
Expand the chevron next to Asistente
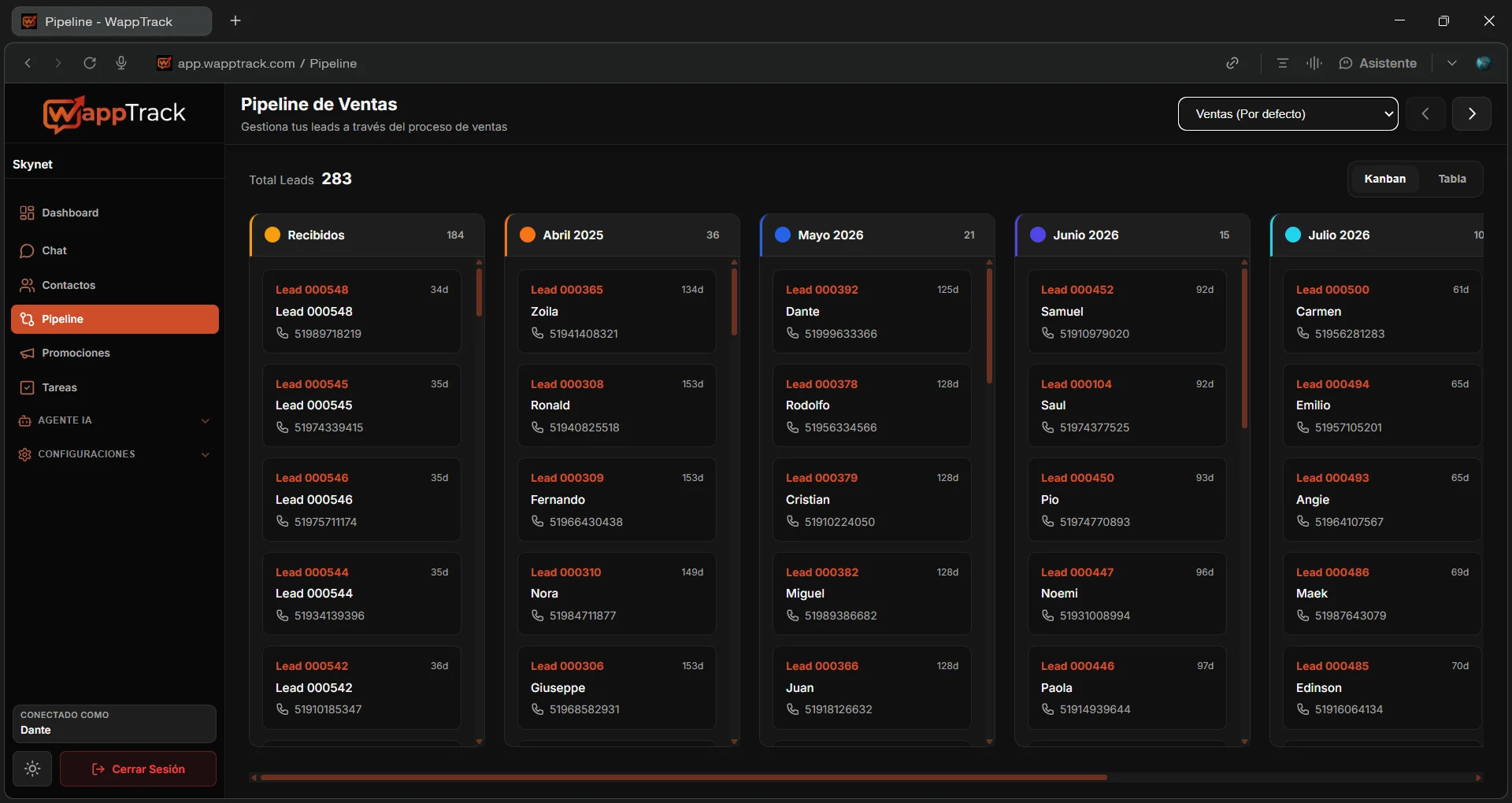[x=1451, y=63]
